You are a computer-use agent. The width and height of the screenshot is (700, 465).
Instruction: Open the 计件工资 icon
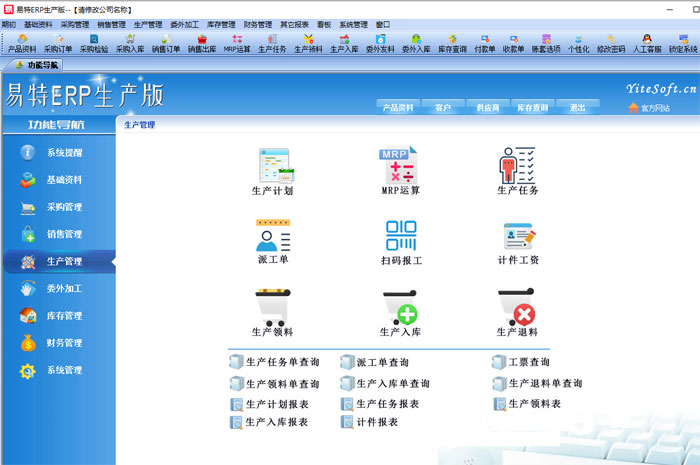tap(518, 236)
